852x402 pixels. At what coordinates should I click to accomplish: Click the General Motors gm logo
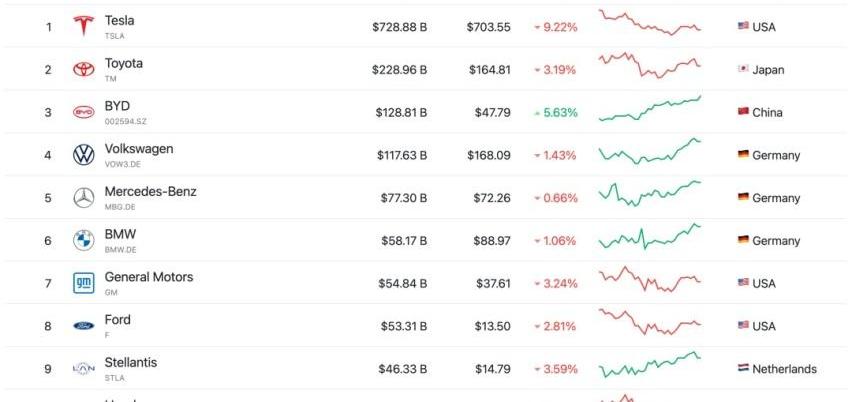(x=84, y=283)
